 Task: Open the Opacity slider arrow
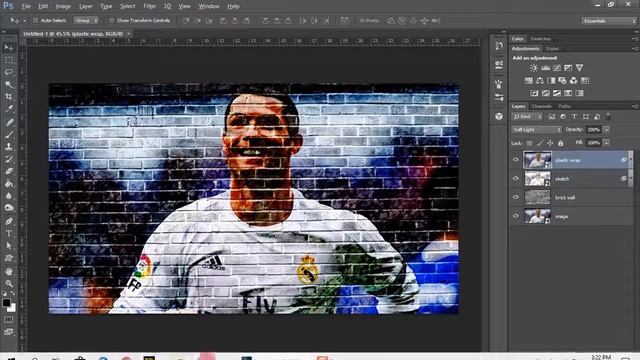[x=606, y=130]
